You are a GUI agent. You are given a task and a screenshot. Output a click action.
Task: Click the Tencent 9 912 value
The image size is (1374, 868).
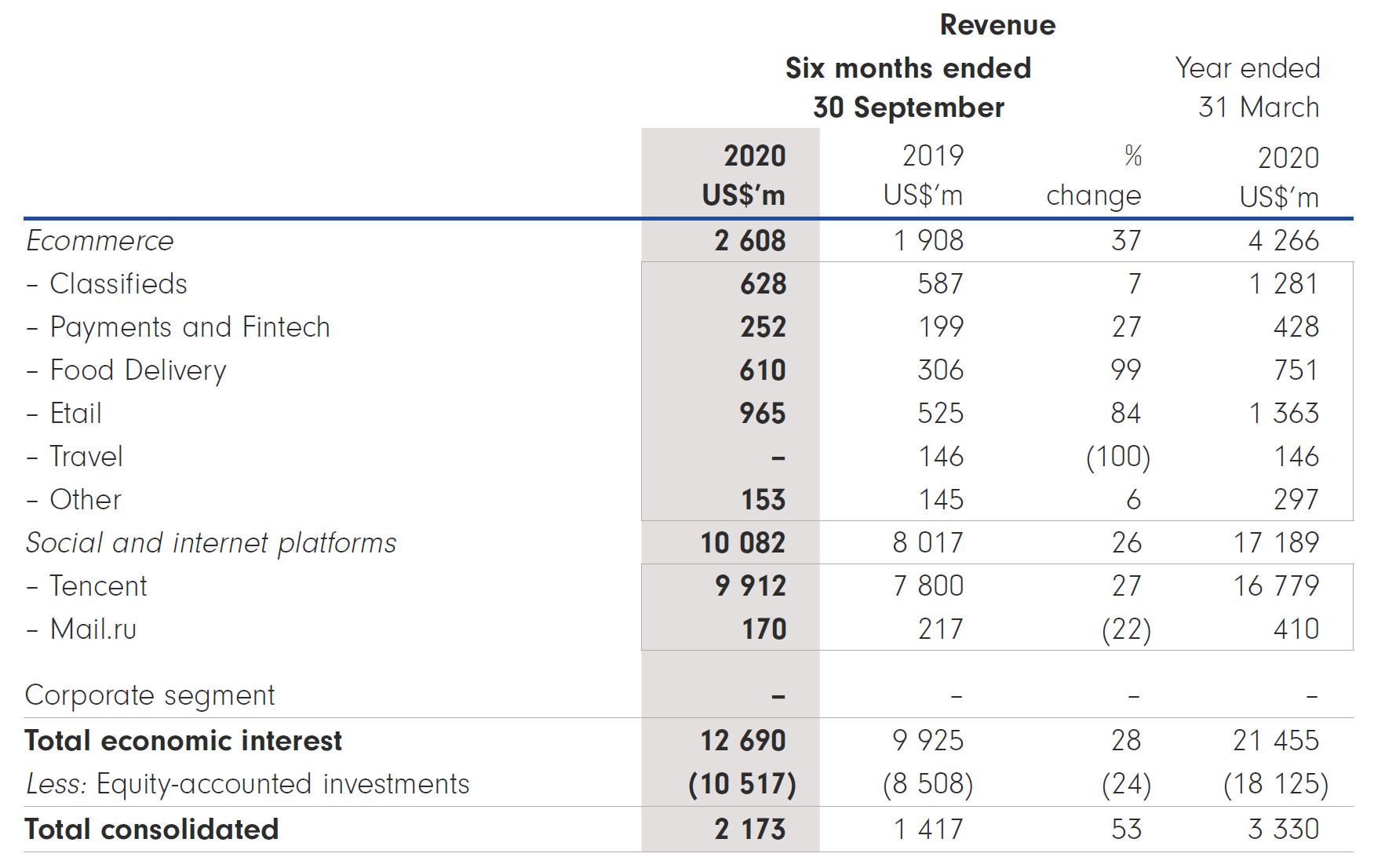[750, 586]
